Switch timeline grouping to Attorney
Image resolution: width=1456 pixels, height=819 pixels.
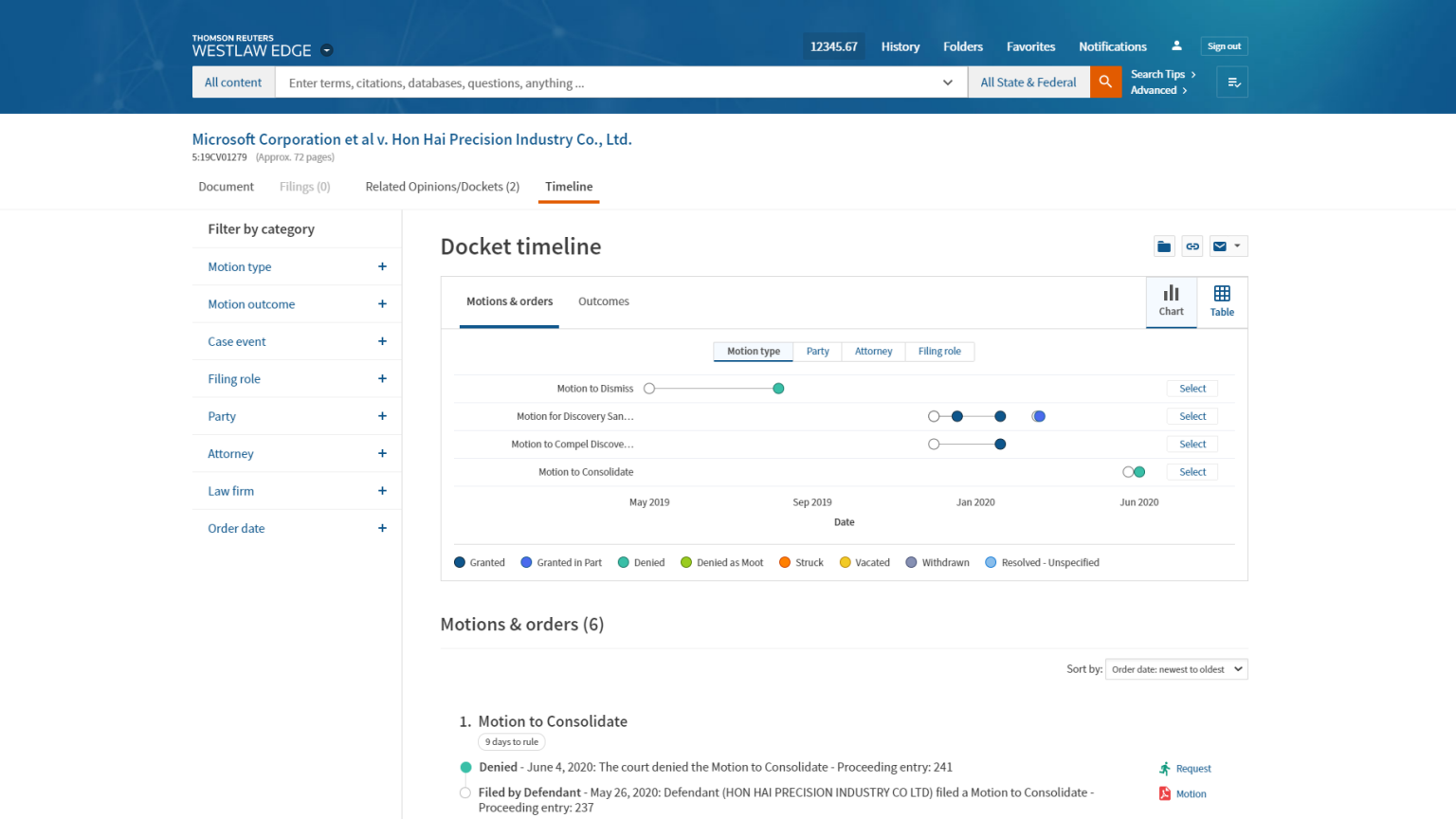pos(872,351)
